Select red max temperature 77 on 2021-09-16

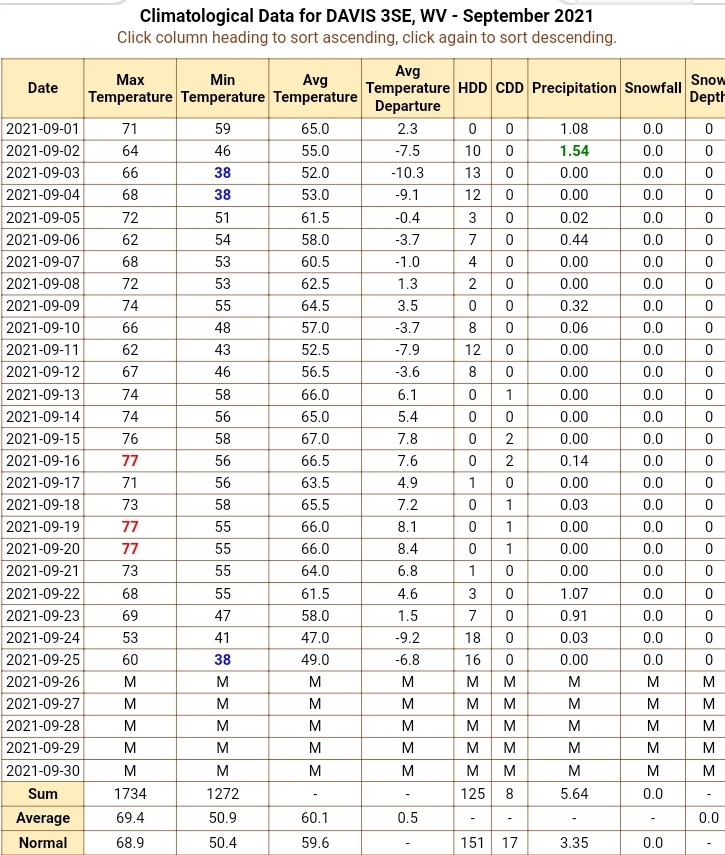[x=130, y=461]
